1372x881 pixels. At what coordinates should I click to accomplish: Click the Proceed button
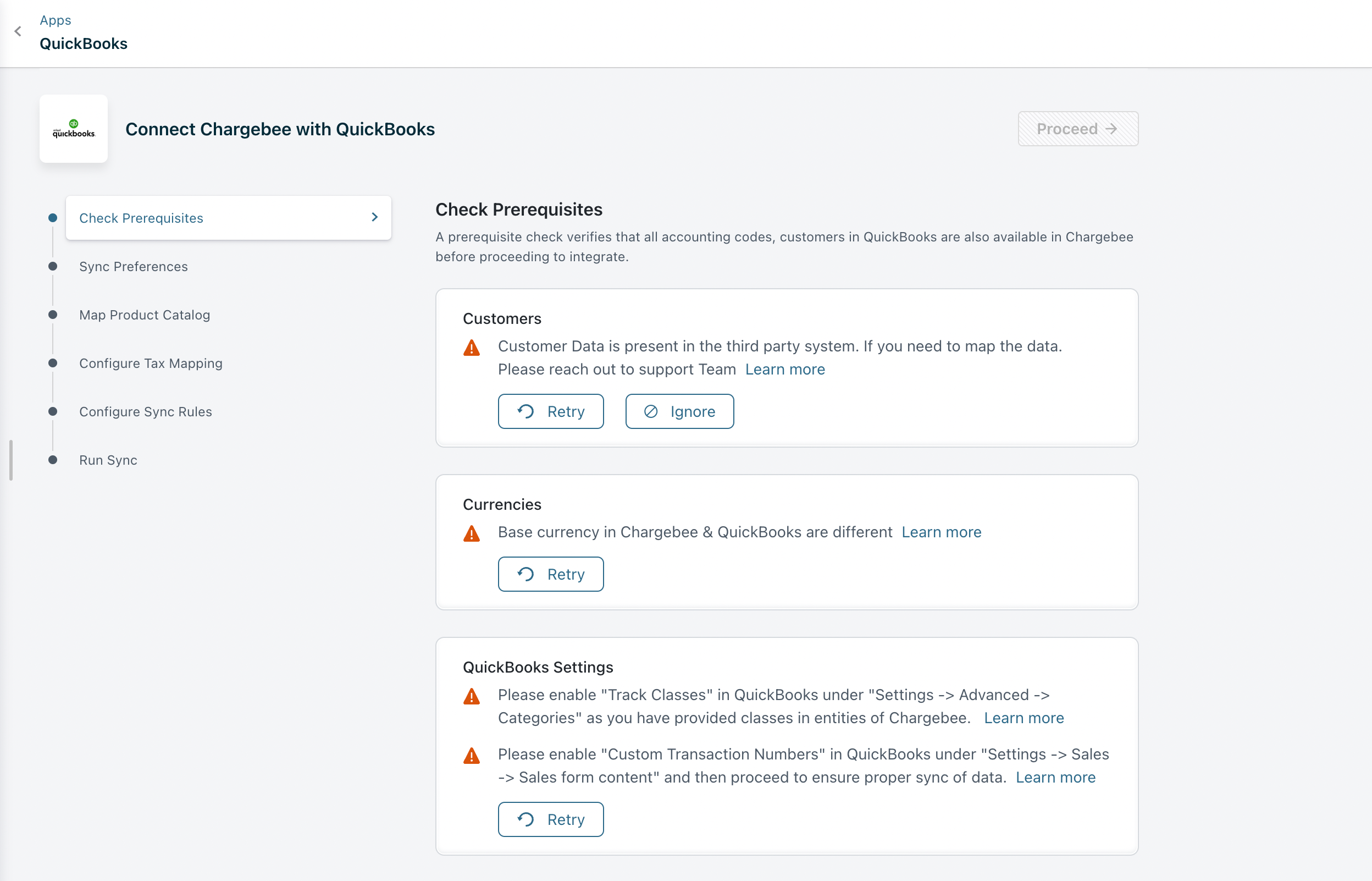[1077, 129]
